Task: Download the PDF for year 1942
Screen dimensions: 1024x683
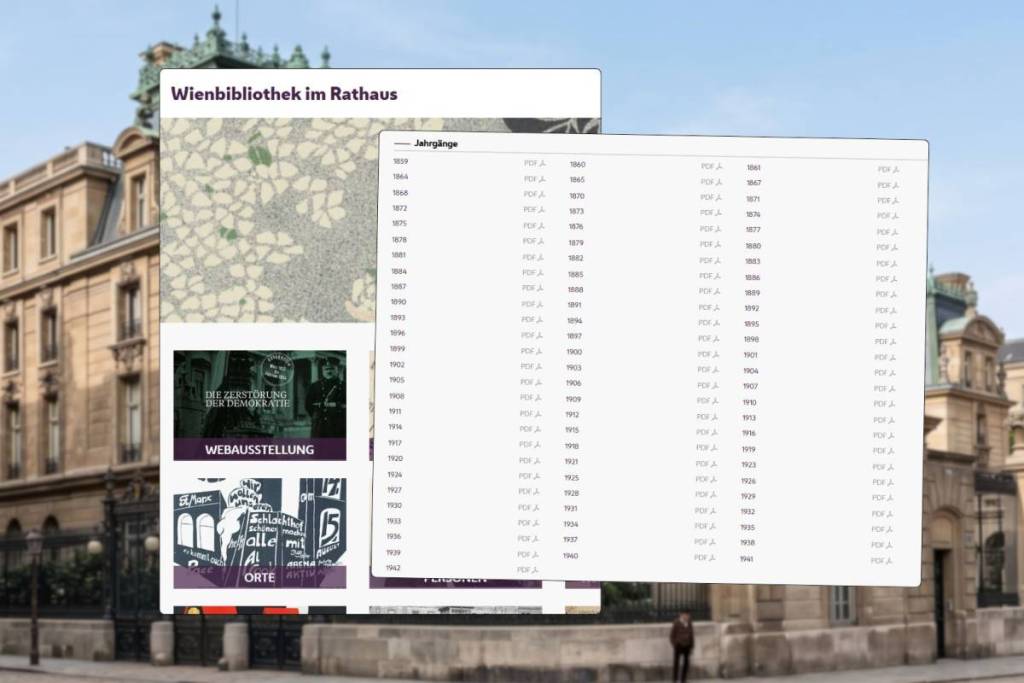Action: pyautogui.click(x=528, y=570)
